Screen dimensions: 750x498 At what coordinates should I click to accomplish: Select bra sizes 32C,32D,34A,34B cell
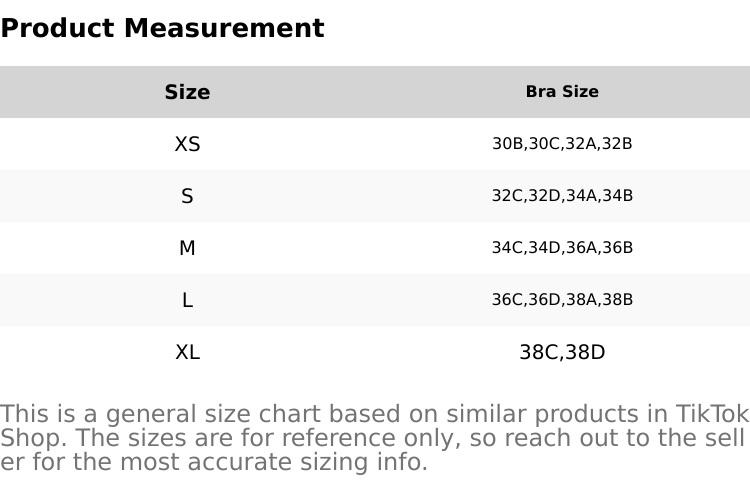pos(562,196)
